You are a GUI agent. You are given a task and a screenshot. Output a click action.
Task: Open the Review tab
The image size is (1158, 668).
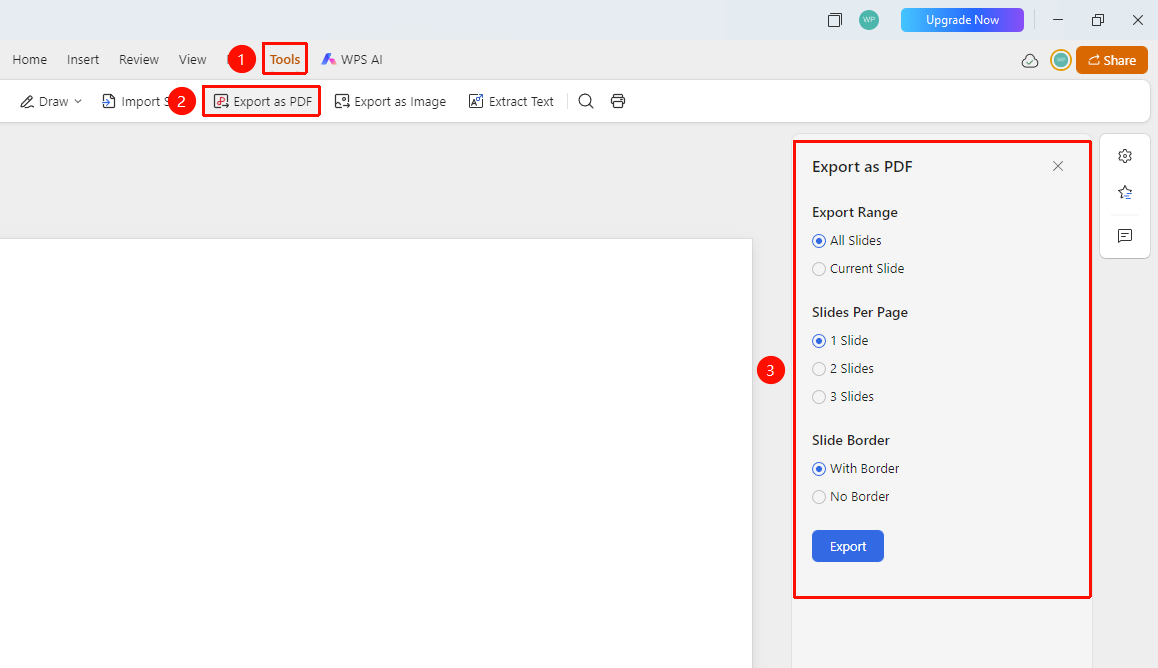139,60
